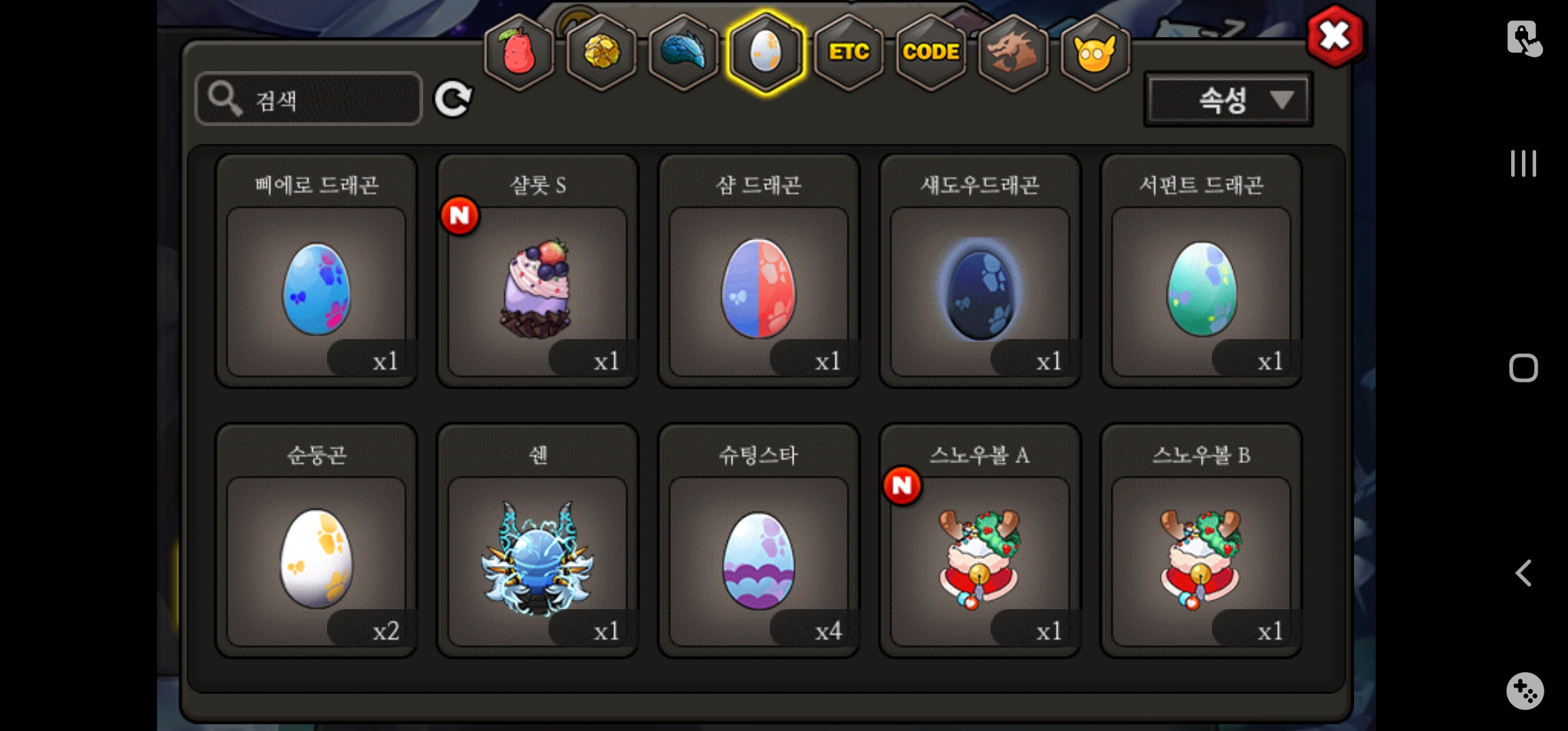Select the 삐에로 드래곤 blue egg
The height and width of the screenshot is (731, 1568).
pyautogui.click(x=316, y=271)
